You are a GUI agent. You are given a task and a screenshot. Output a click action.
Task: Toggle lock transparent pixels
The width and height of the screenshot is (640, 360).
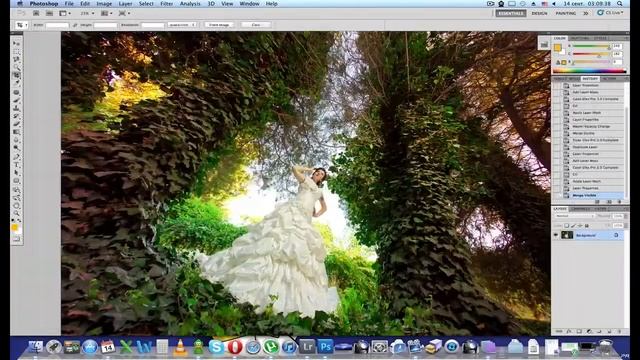coord(566,226)
